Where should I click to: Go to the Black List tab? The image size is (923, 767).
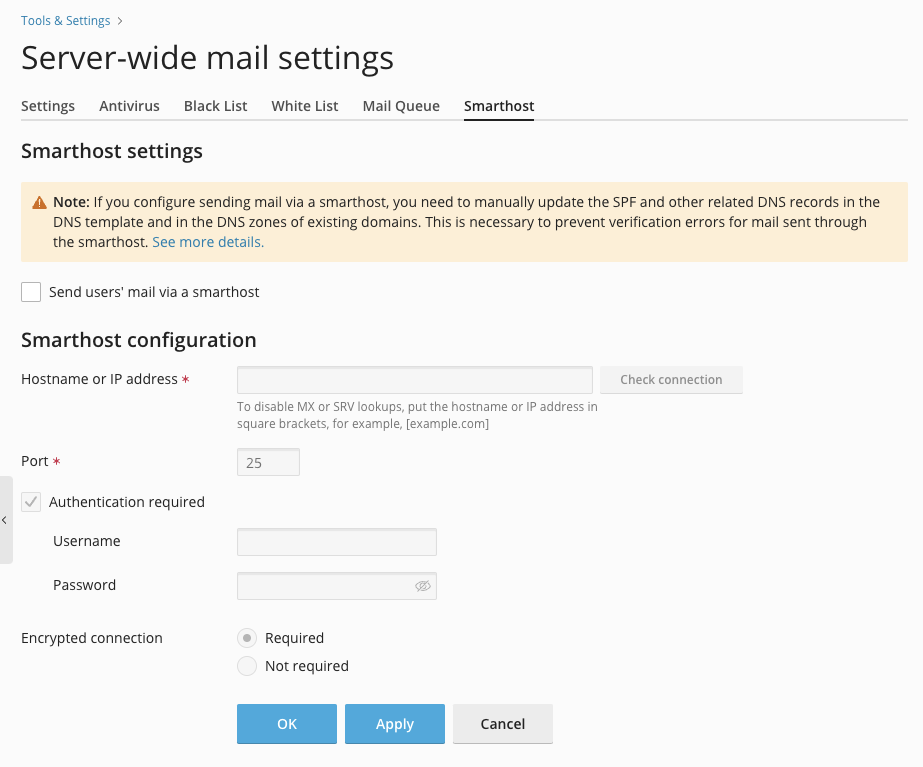215,106
